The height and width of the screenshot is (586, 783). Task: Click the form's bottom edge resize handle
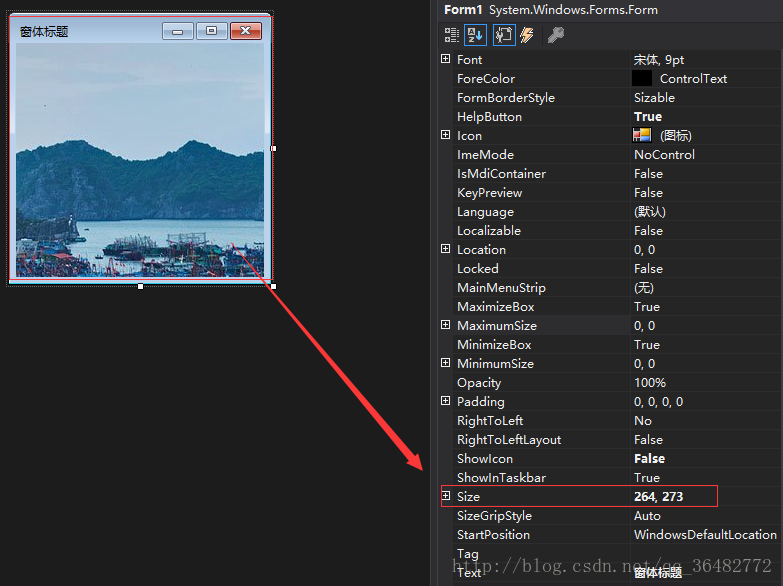(x=140, y=286)
